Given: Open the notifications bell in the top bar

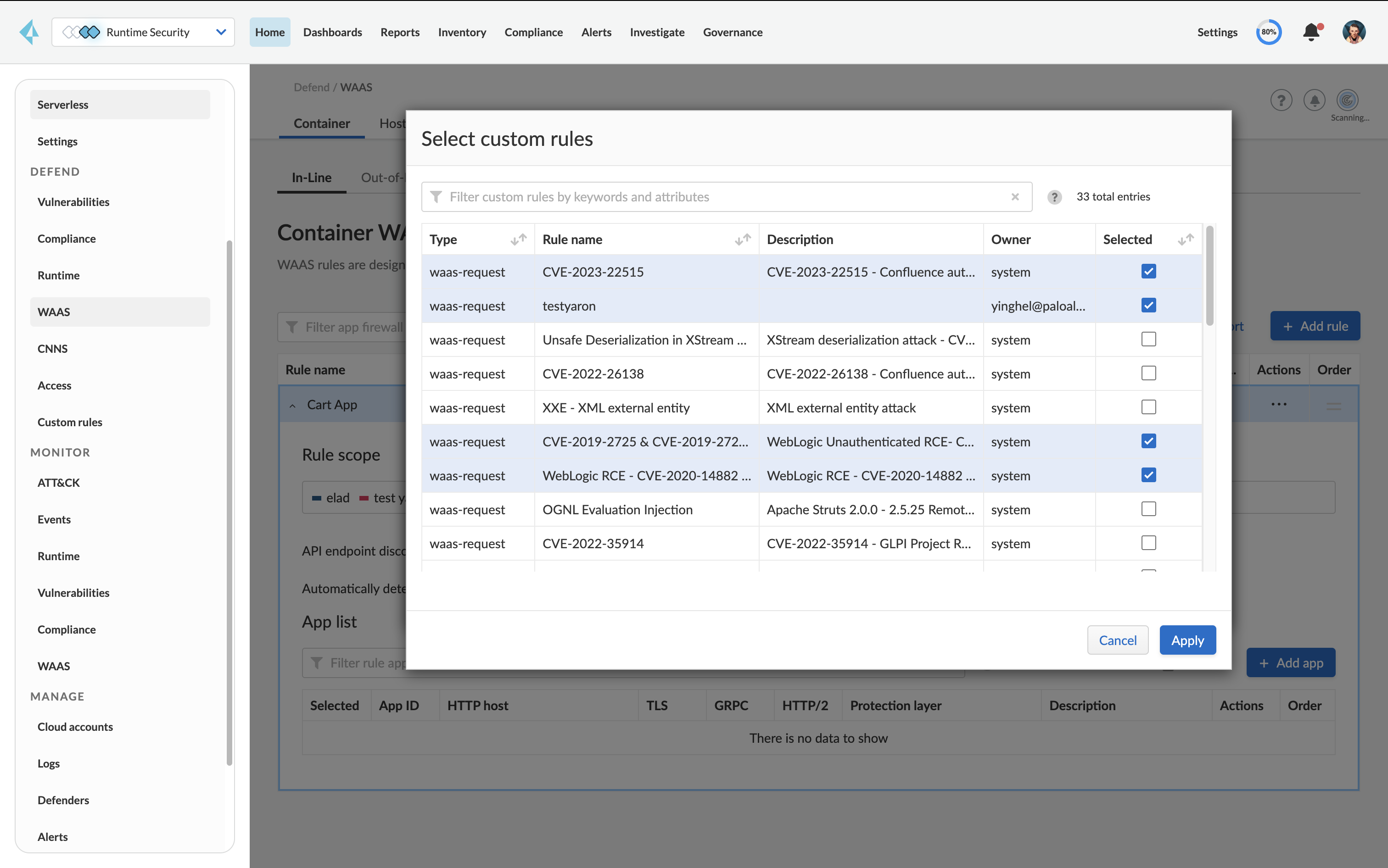Looking at the screenshot, I should (1311, 32).
